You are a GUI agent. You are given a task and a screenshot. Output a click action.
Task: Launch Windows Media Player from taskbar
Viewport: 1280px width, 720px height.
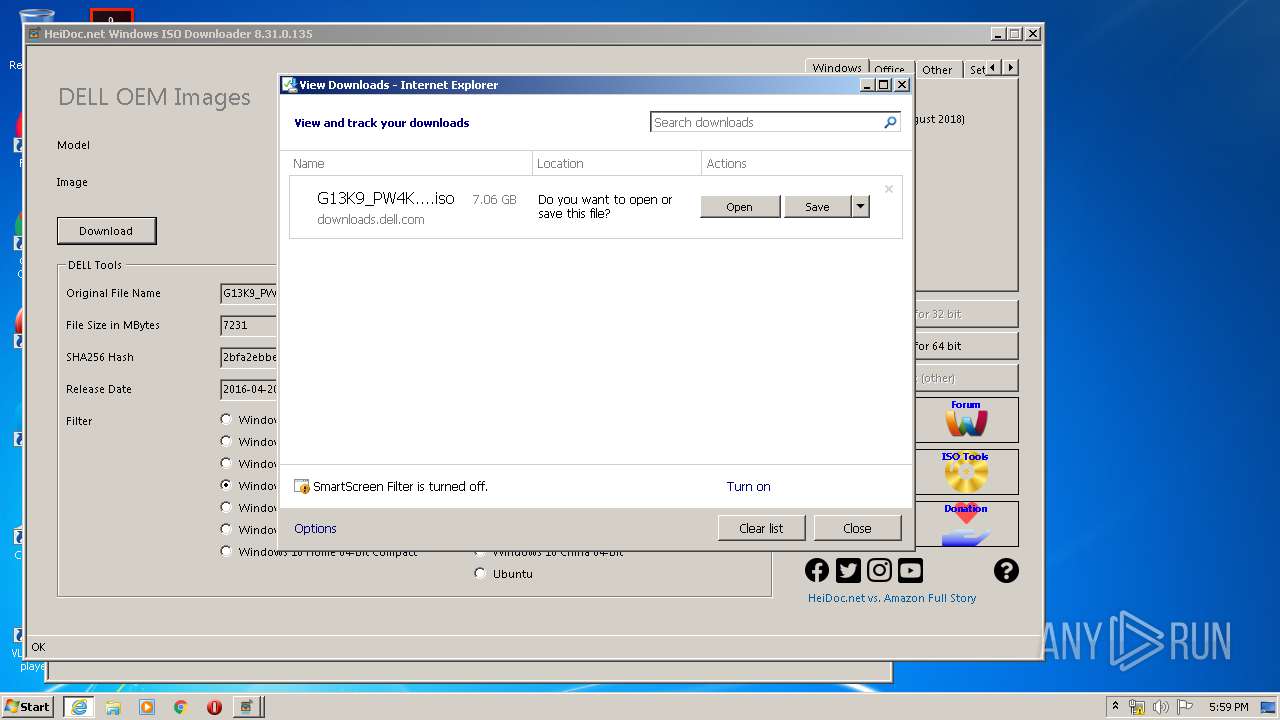(x=147, y=707)
